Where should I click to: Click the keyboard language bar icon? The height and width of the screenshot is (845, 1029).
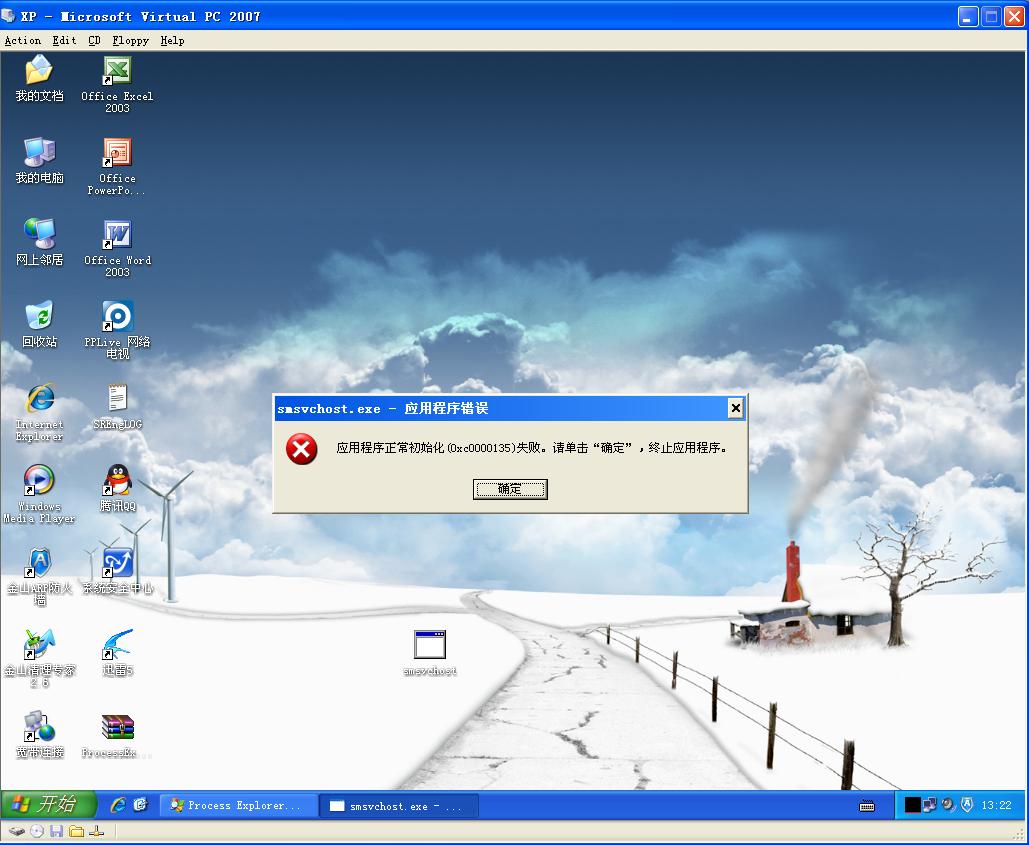click(867, 806)
